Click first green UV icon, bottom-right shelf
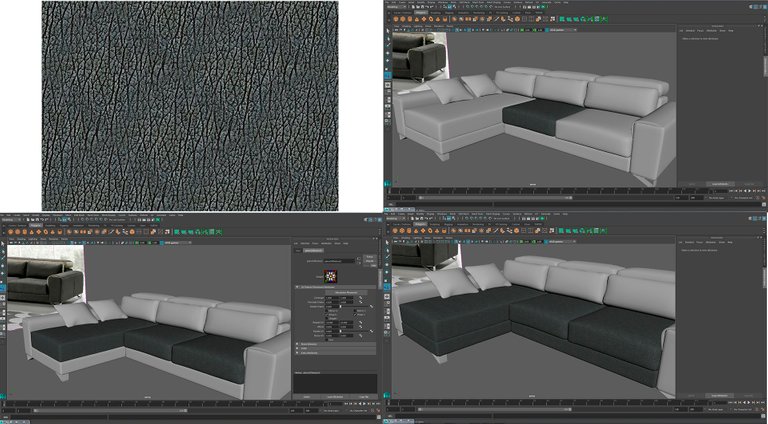This screenshot has height=424, width=768. click(562, 230)
